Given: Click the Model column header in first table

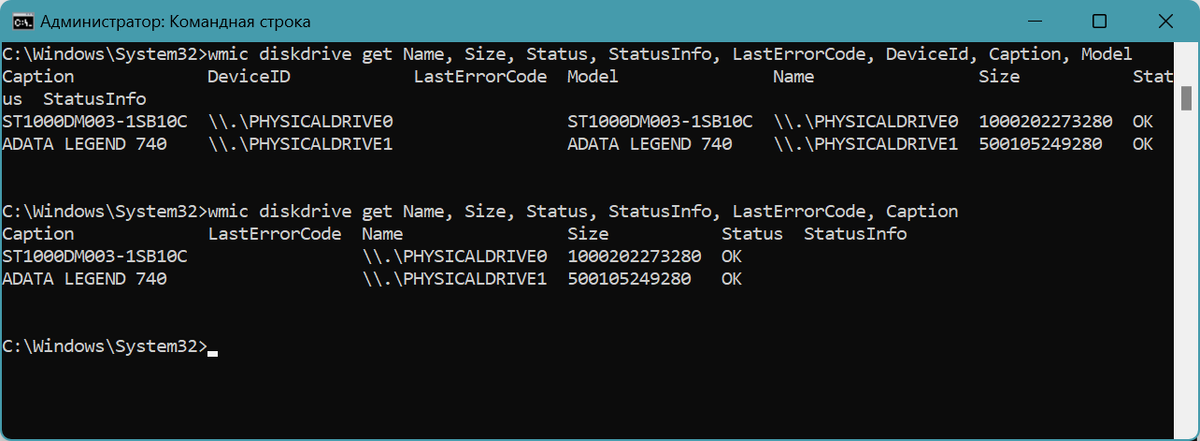Looking at the screenshot, I should click(592, 77).
